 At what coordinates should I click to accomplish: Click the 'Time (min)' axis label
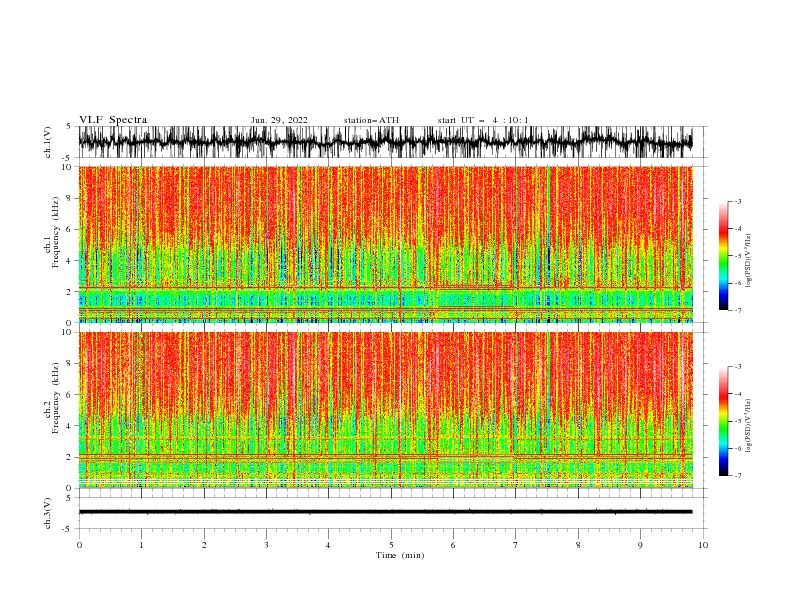tap(400, 555)
